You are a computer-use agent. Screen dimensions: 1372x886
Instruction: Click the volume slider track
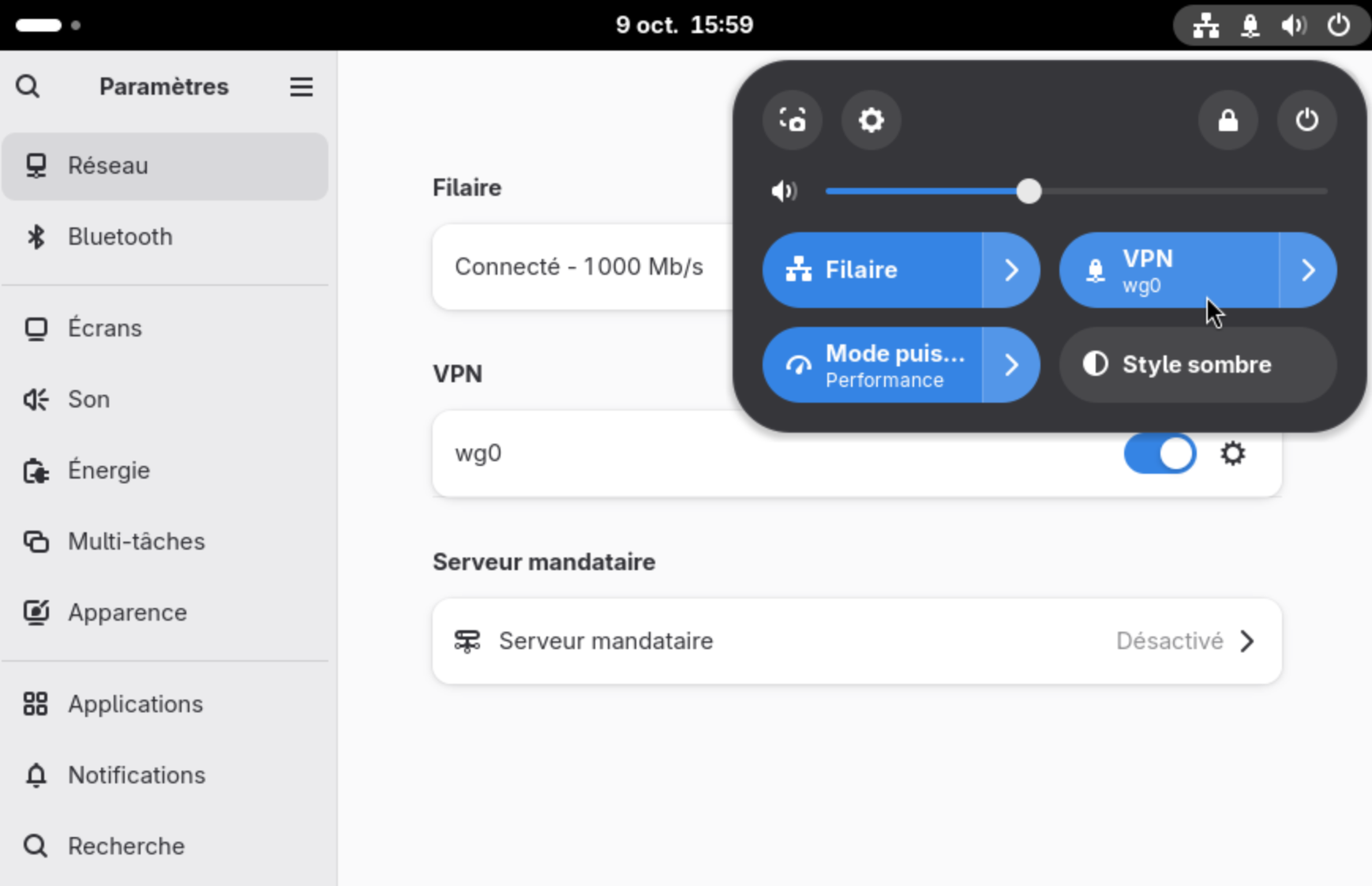pos(1176,191)
